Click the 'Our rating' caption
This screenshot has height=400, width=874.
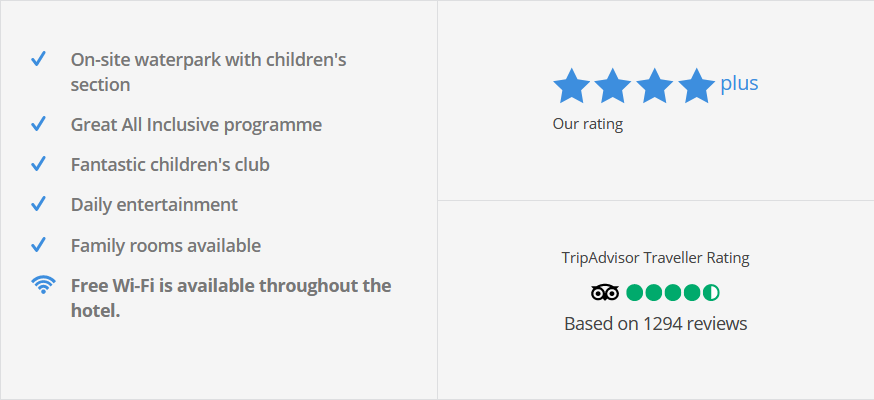point(588,124)
